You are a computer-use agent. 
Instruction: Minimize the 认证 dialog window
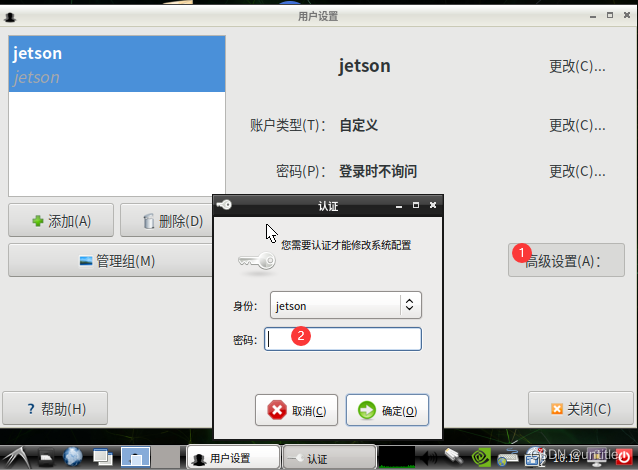pos(399,206)
